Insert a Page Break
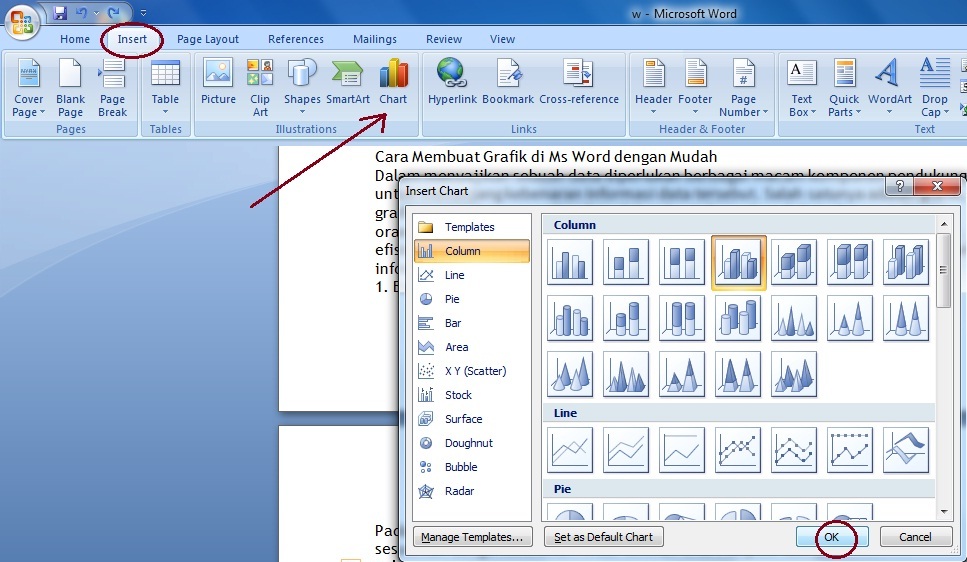This screenshot has height=562, width=967. 112,87
